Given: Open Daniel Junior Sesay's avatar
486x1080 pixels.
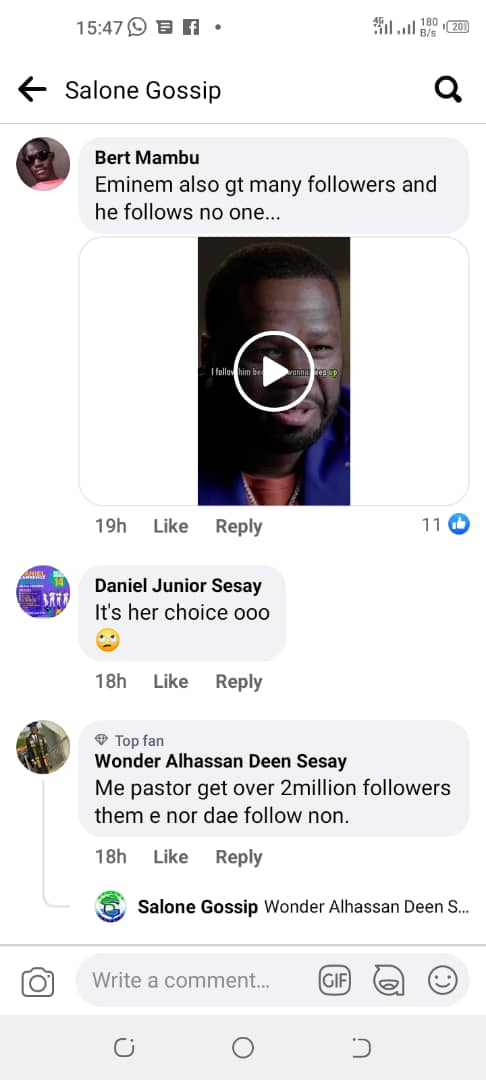Looking at the screenshot, I should [x=43, y=592].
